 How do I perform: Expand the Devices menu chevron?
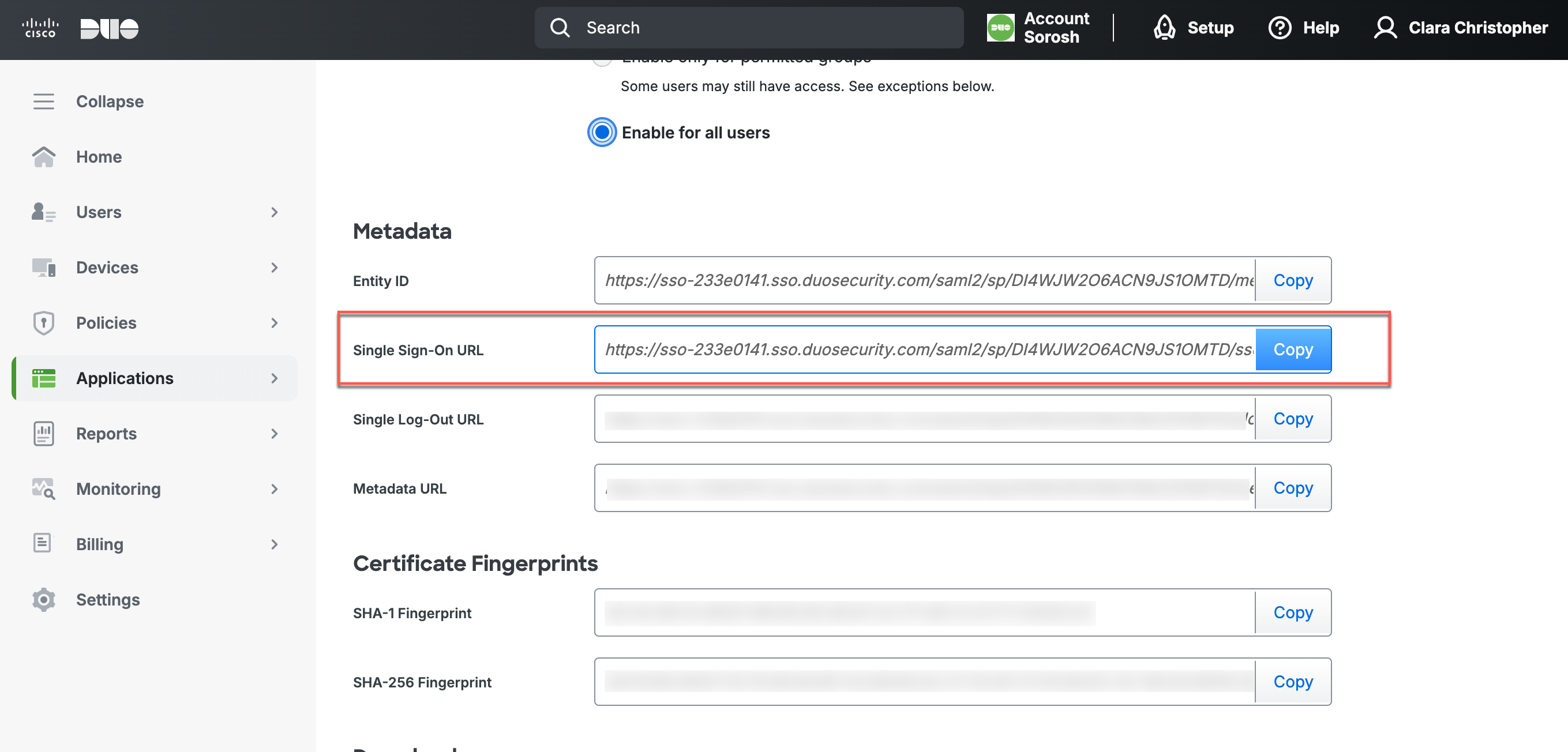click(274, 267)
